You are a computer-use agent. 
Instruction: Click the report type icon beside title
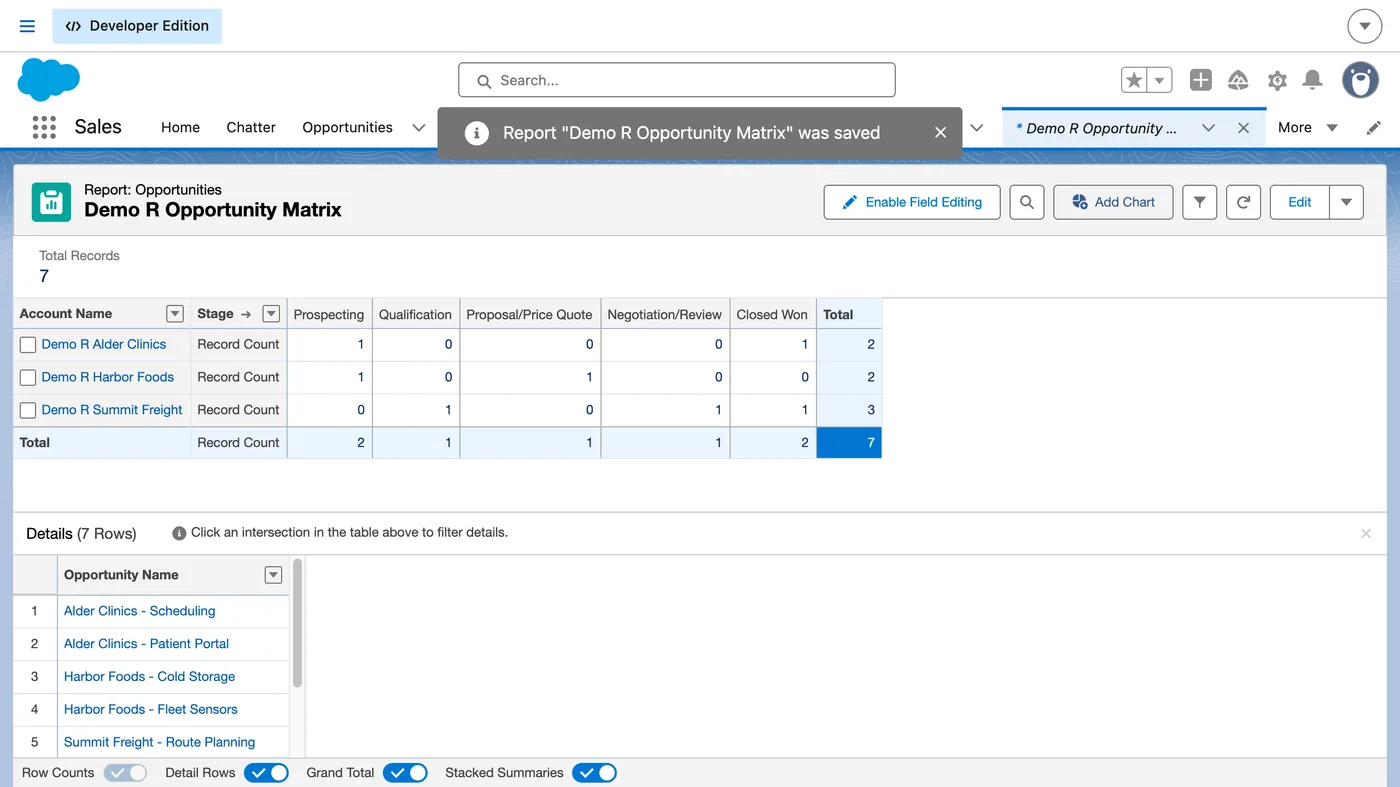click(x=51, y=202)
